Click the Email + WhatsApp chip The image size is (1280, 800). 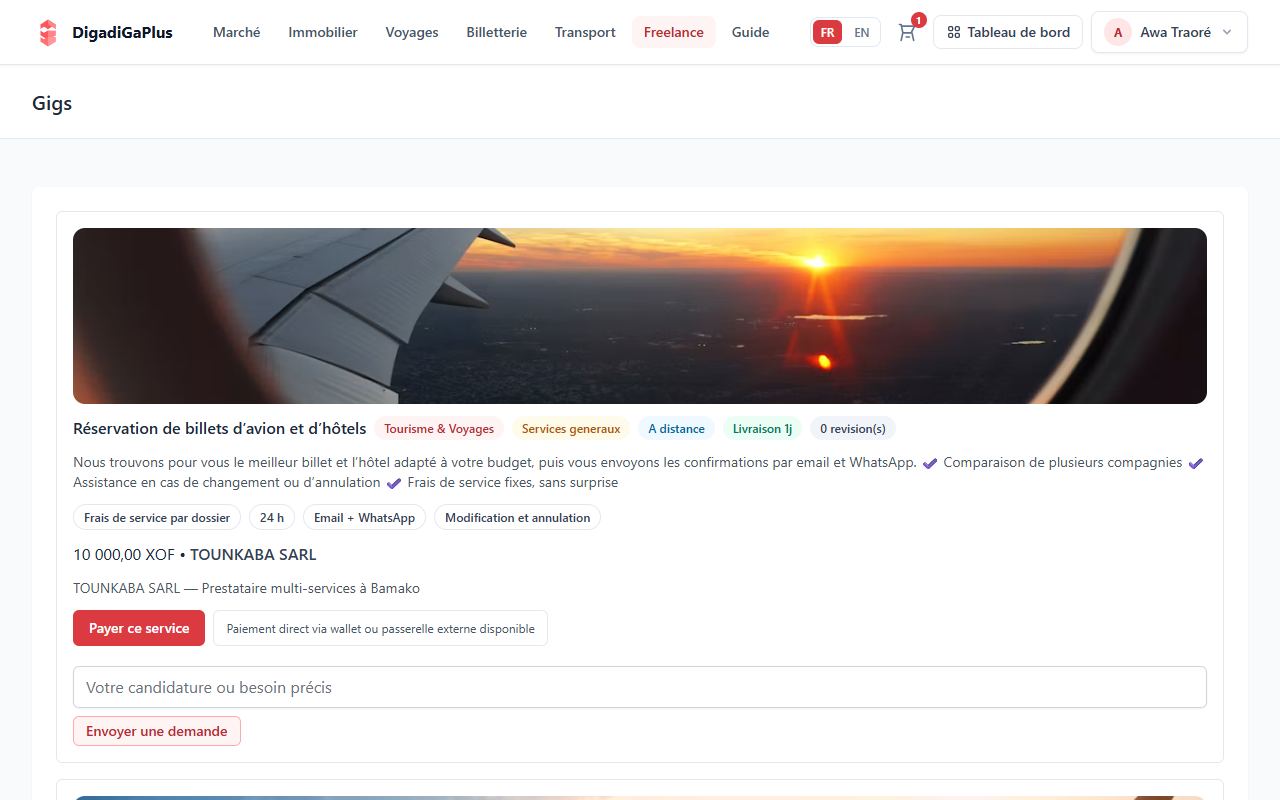[x=364, y=517]
